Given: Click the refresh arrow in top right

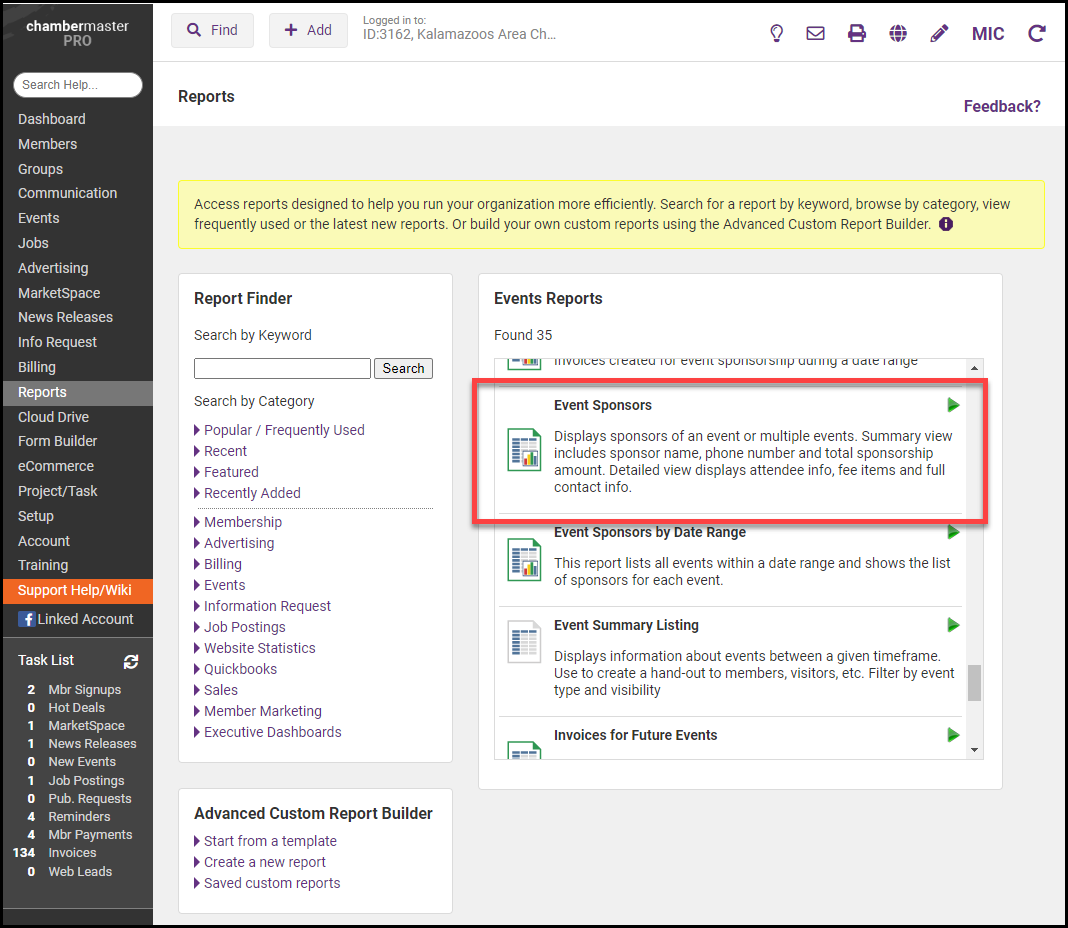Looking at the screenshot, I should [x=1037, y=33].
